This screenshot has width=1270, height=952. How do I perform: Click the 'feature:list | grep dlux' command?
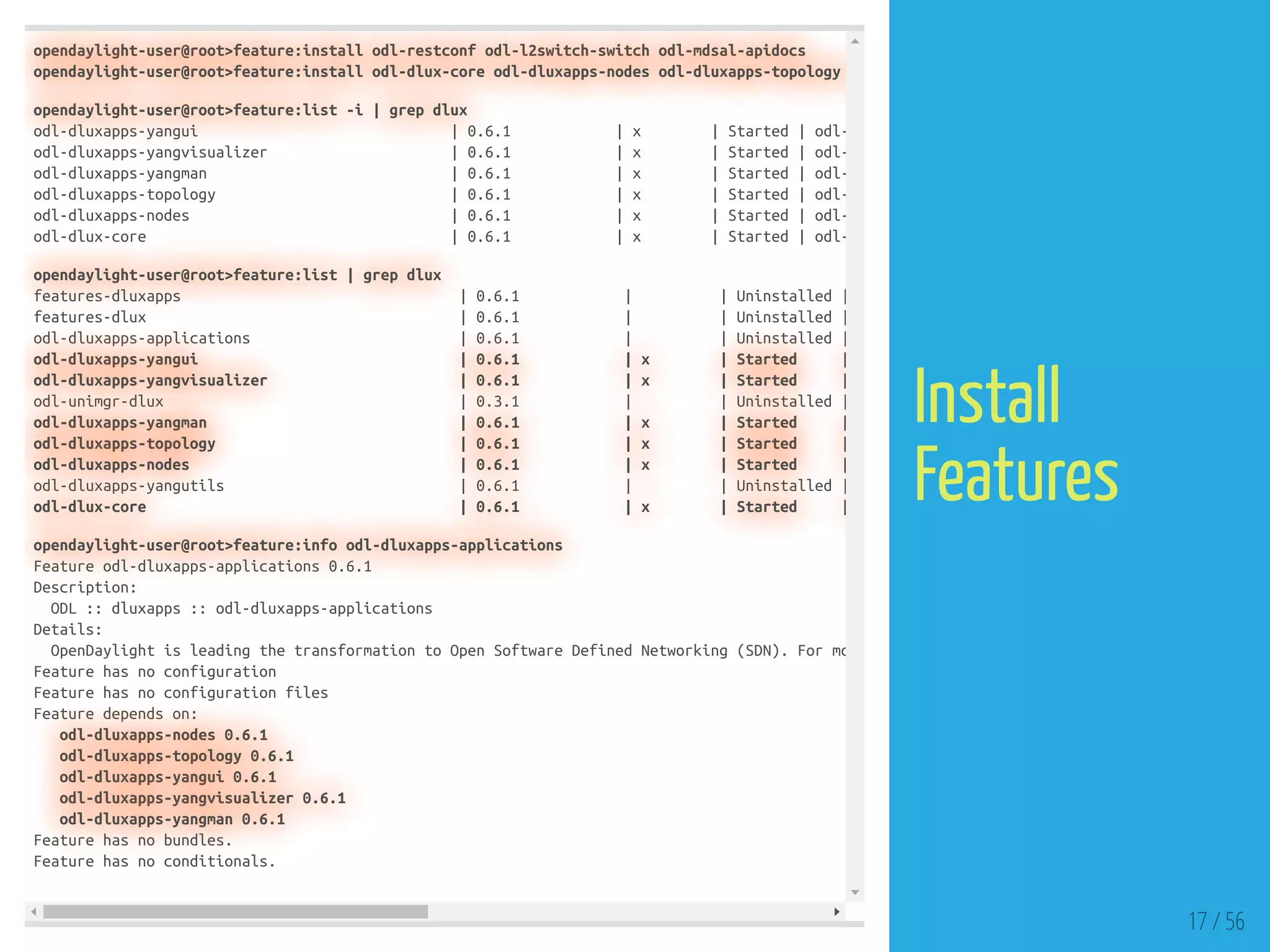237,275
